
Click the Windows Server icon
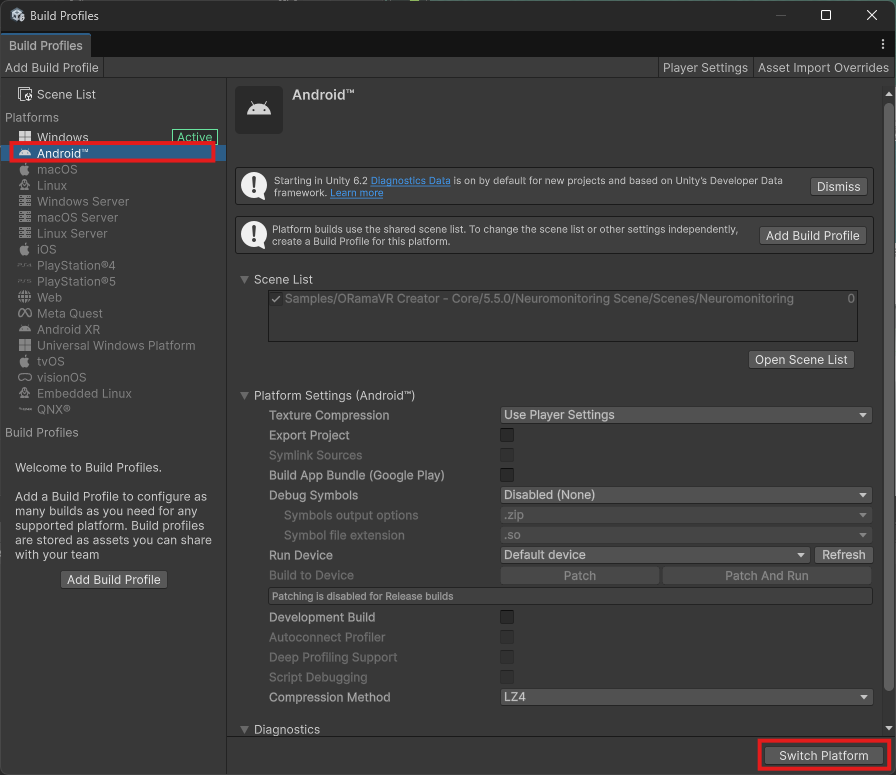click(x=25, y=201)
